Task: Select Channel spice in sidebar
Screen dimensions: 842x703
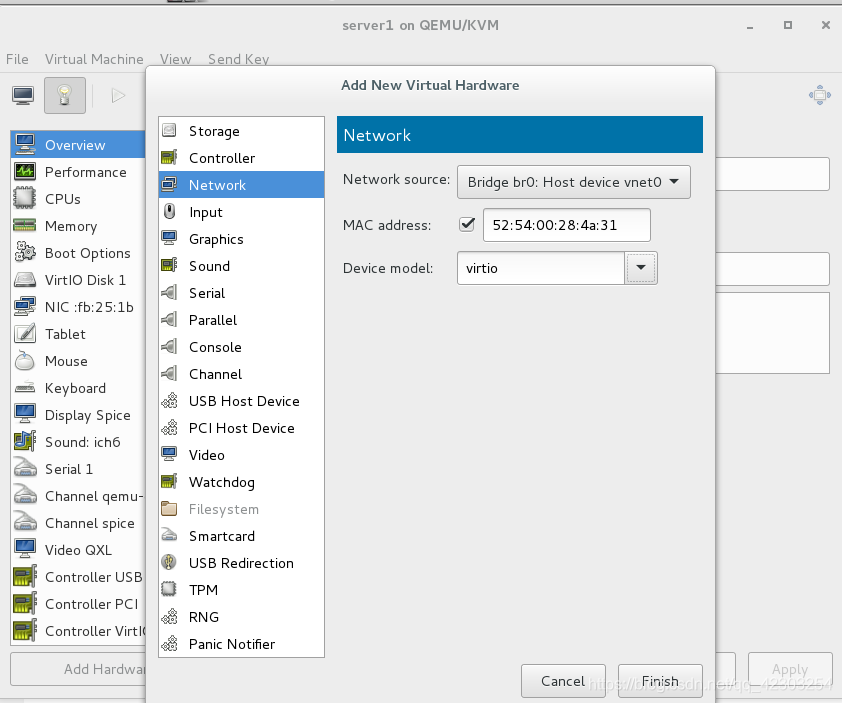Action: (78, 523)
